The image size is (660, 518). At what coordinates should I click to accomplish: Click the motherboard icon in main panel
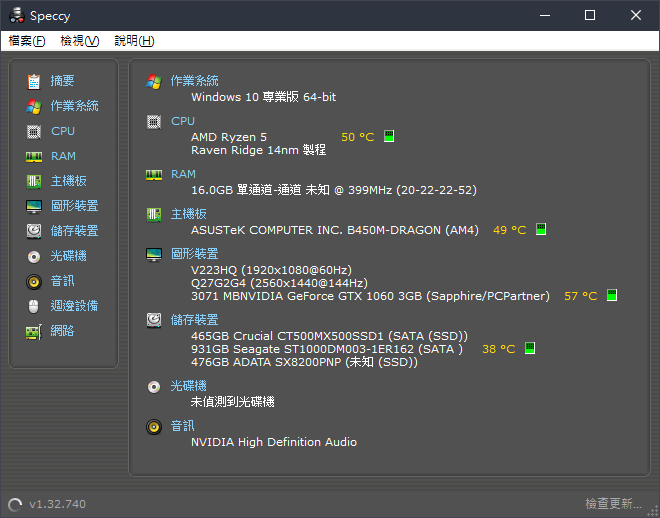pyautogui.click(x=154, y=215)
